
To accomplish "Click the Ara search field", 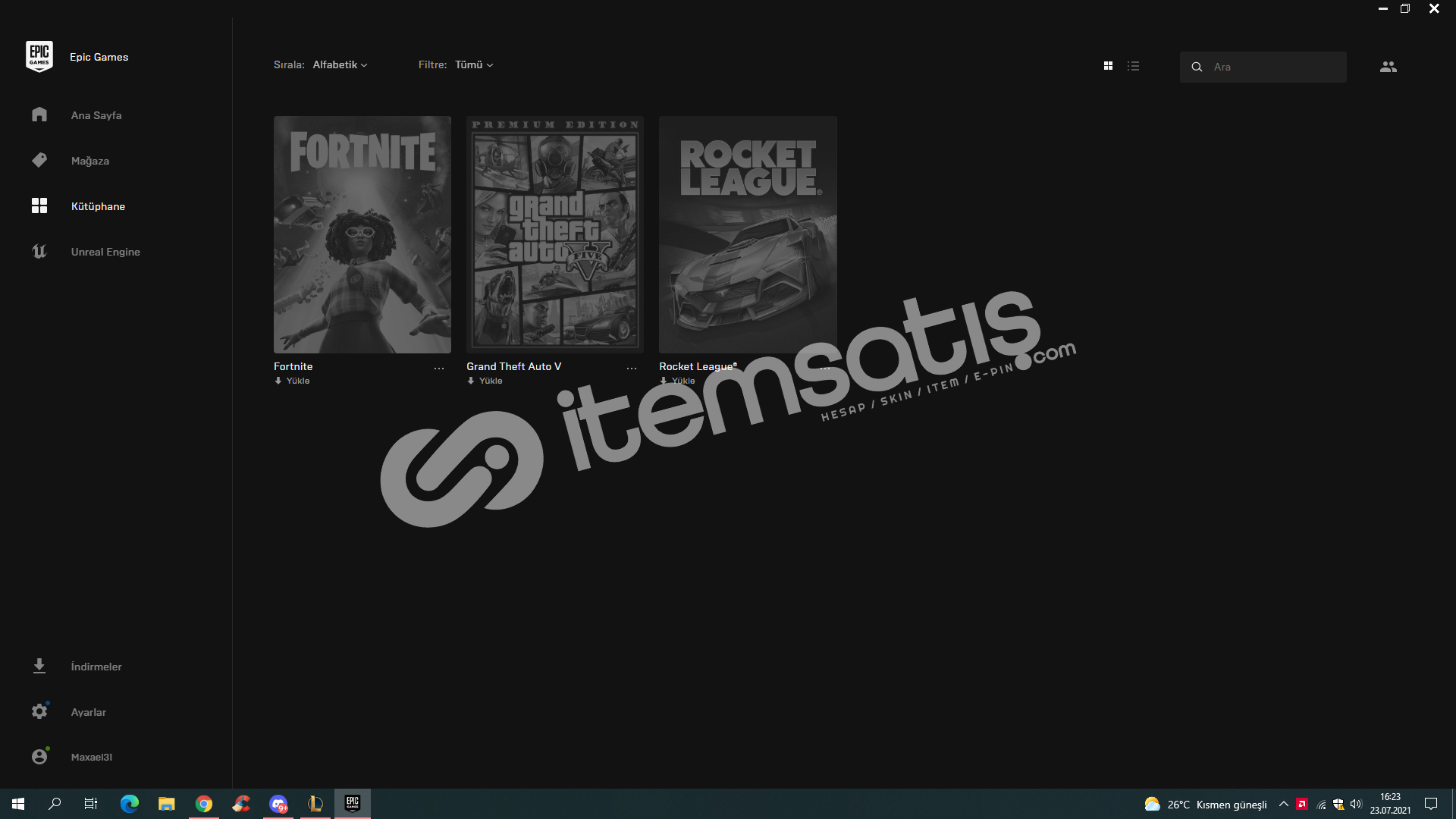I will [1263, 67].
